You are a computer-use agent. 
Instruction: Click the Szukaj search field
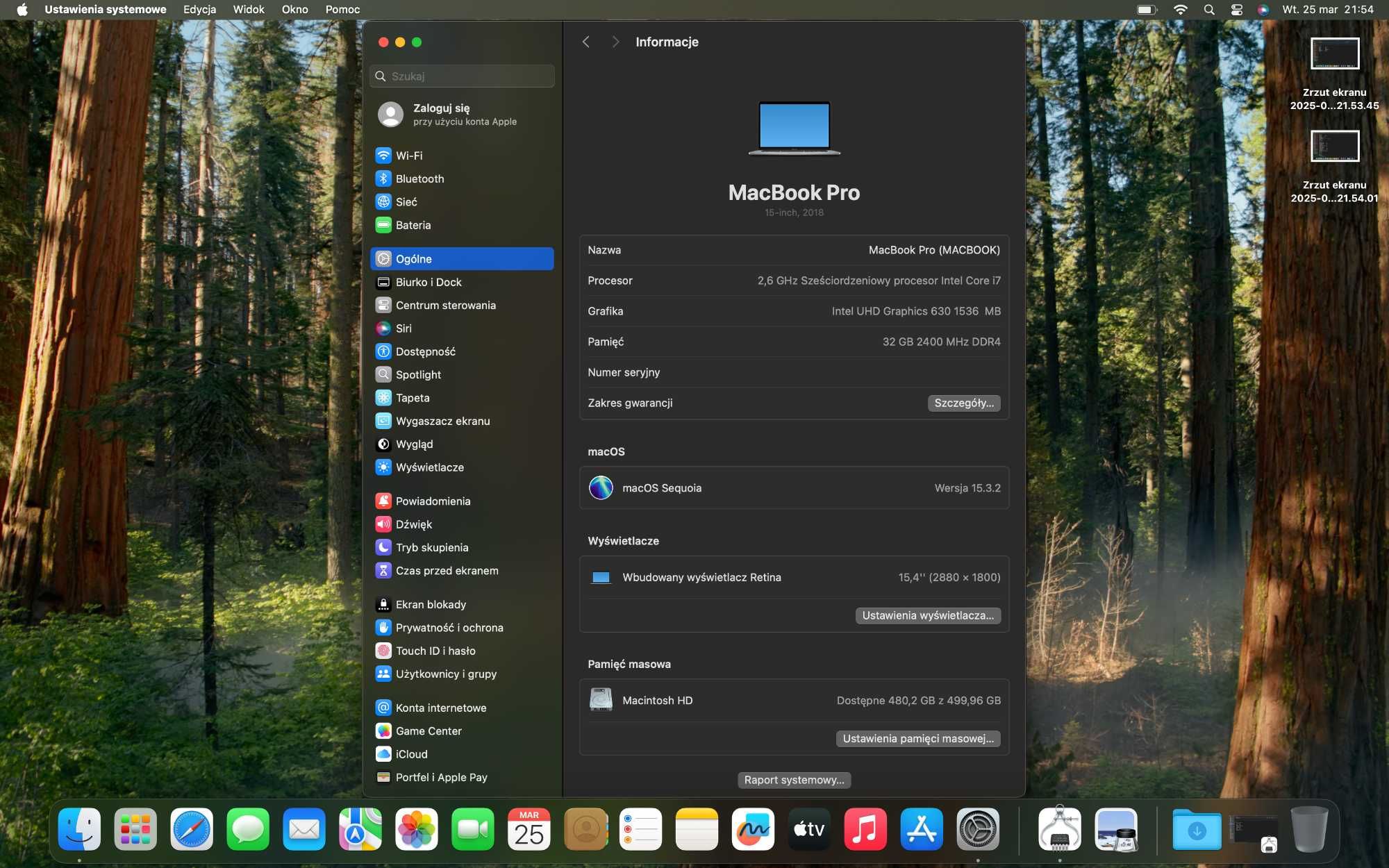click(462, 76)
